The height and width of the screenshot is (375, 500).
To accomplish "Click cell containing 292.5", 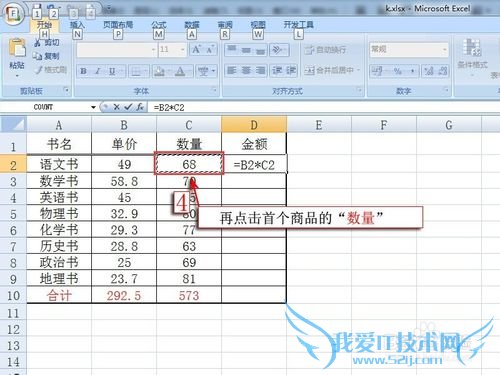I will (x=124, y=295).
